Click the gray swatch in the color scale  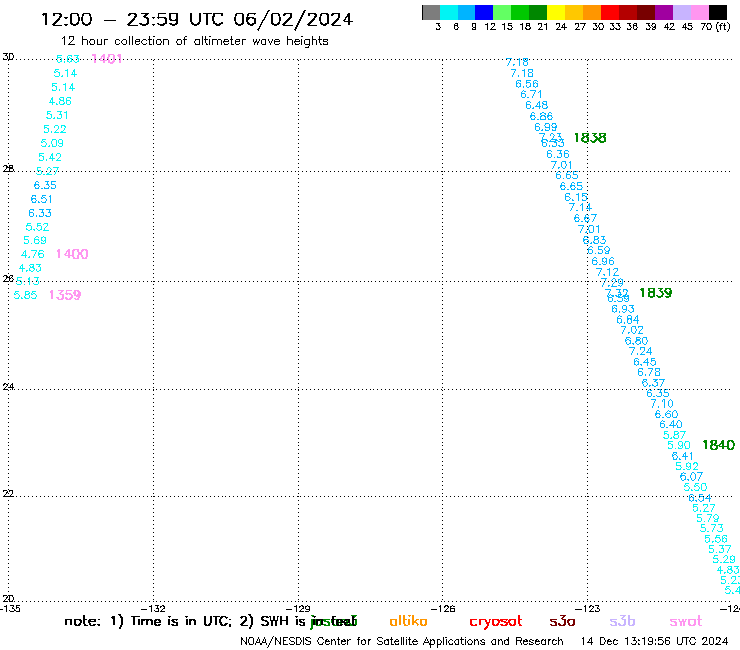tap(431, 12)
